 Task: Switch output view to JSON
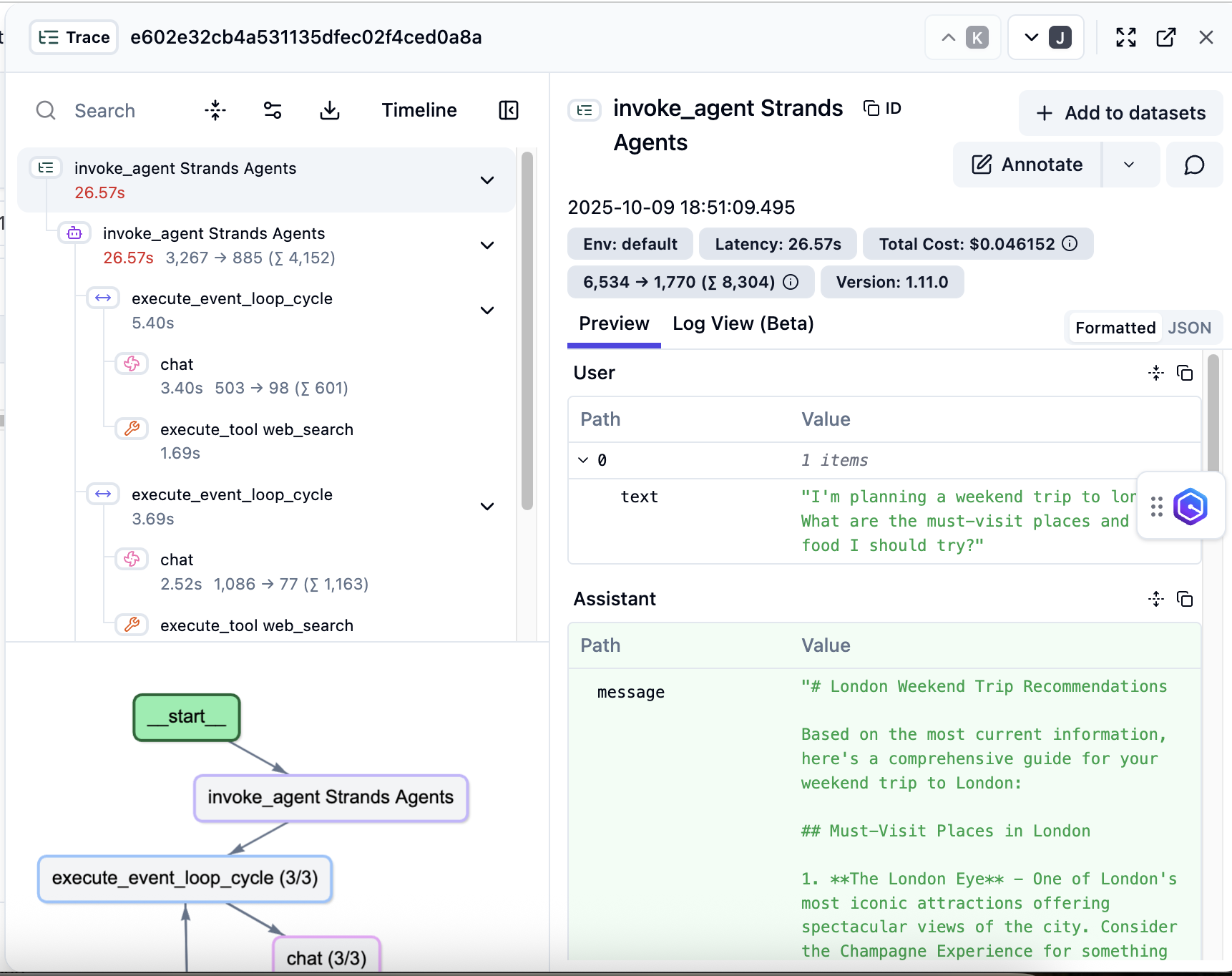pos(1189,328)
